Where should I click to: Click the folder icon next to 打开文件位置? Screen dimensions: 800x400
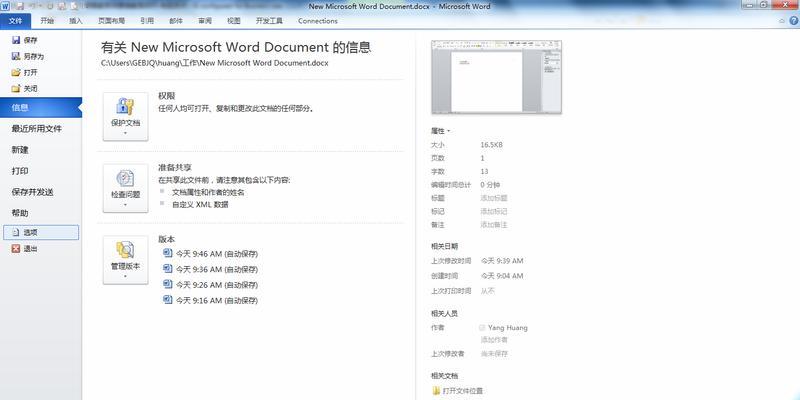(436, 391)
